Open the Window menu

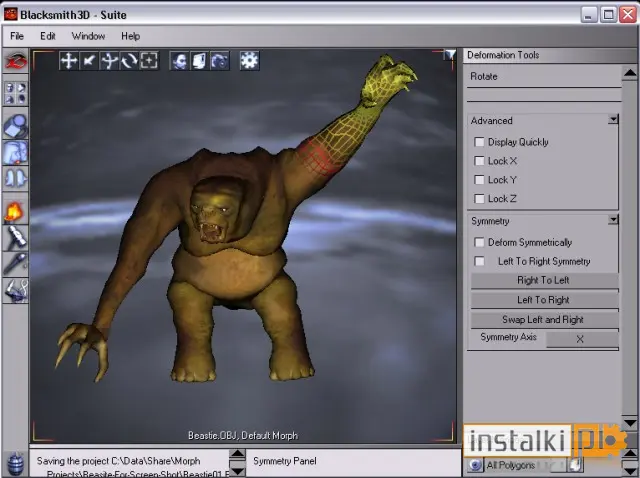(x=88, y=36)
